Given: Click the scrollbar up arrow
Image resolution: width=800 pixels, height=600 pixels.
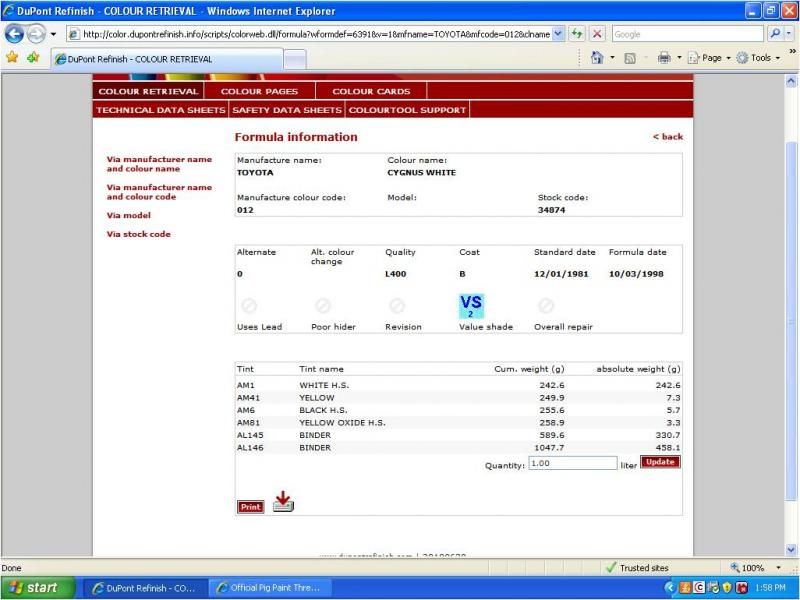Looking at the screenshot, I should point(791,81).
